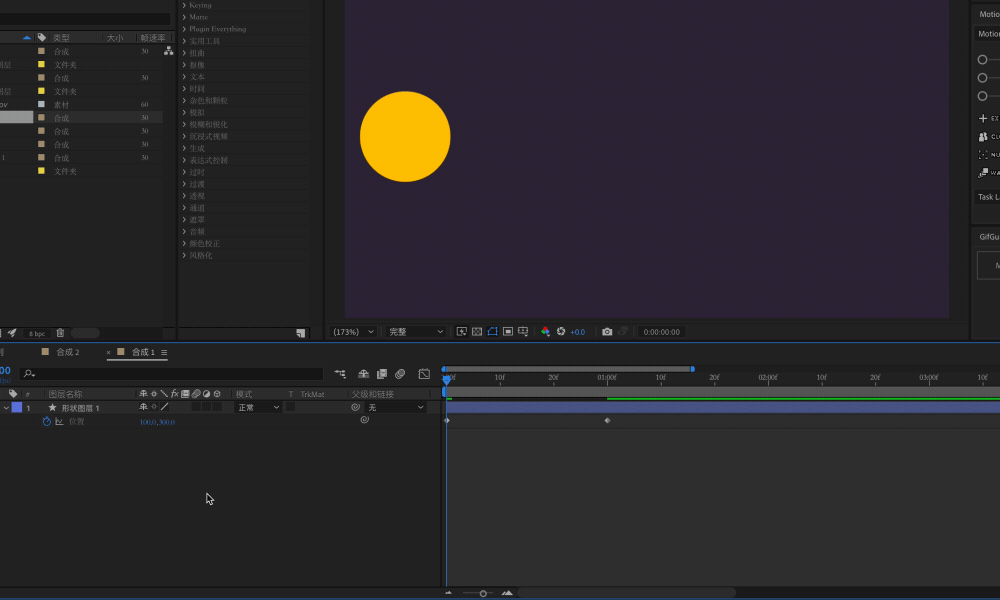
Task: Click the shy layers hide icon in timeline
Action: coord(364,374)
